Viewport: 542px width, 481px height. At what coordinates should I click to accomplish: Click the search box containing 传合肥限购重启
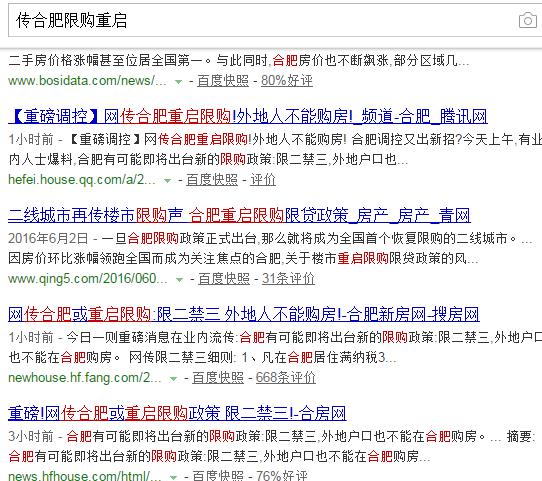coord(275,20)
